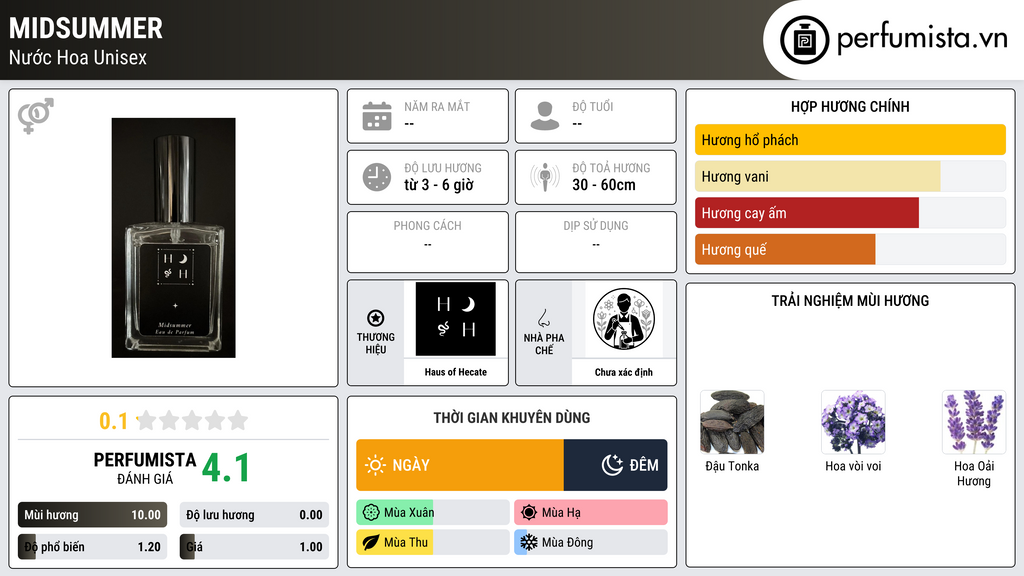Click the perfumista.vn bottle logo icon

pos(805,40)
